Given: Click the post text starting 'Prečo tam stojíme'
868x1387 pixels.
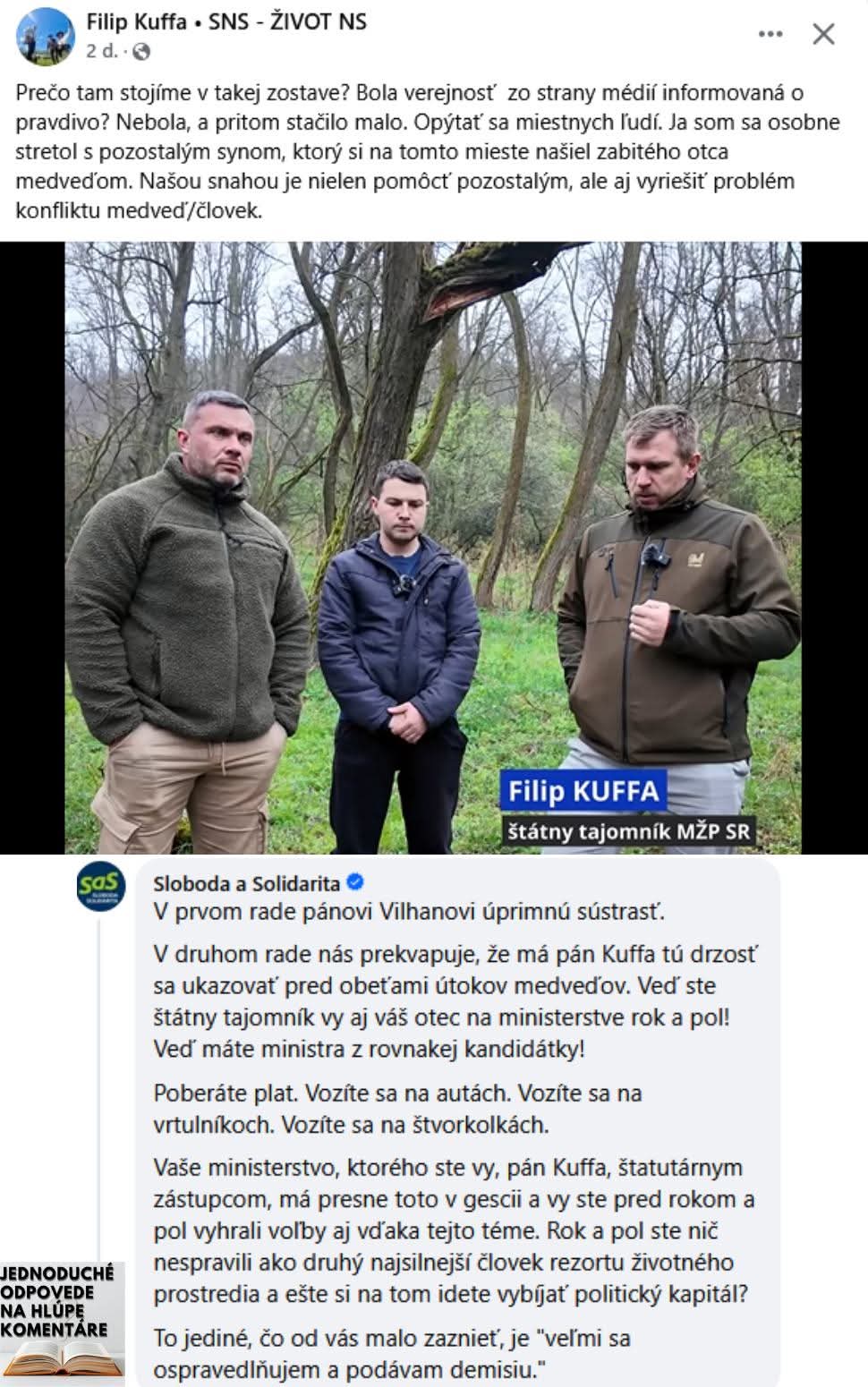Looking at the screenshot, I should 428,151.
